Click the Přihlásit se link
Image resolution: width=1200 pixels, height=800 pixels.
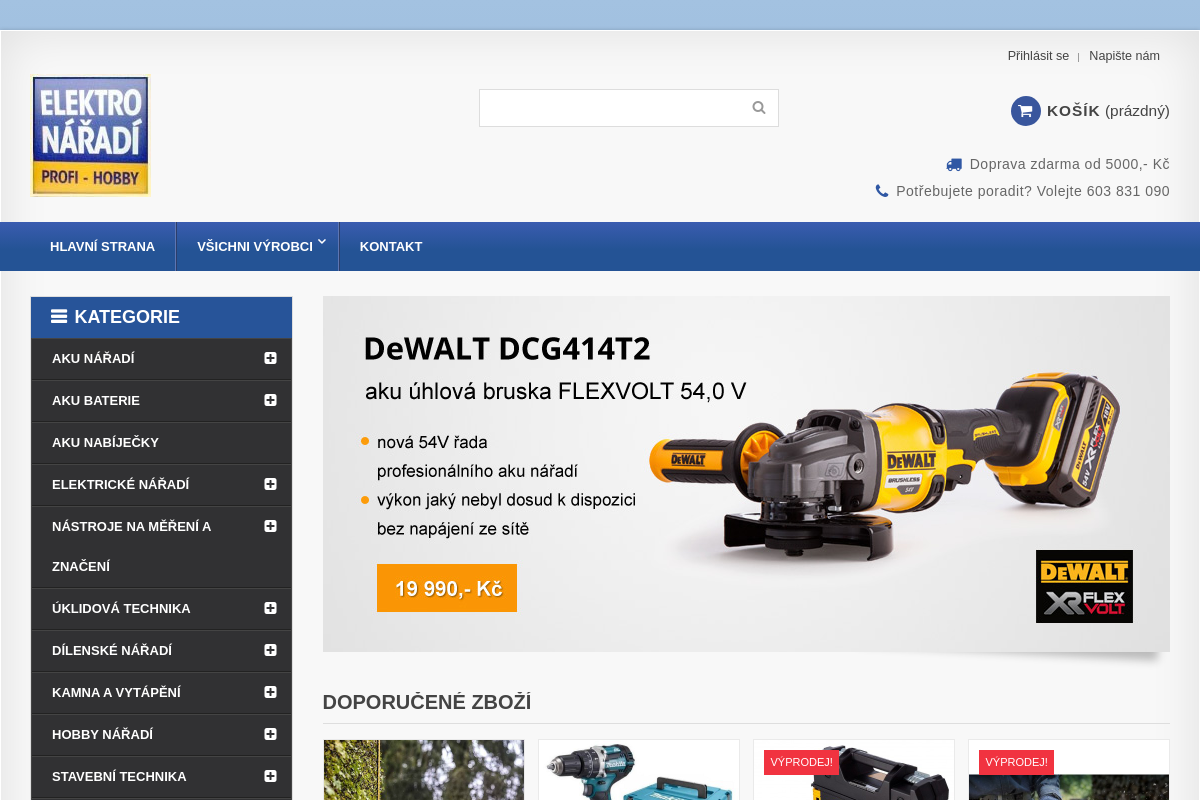(1038, 56)
